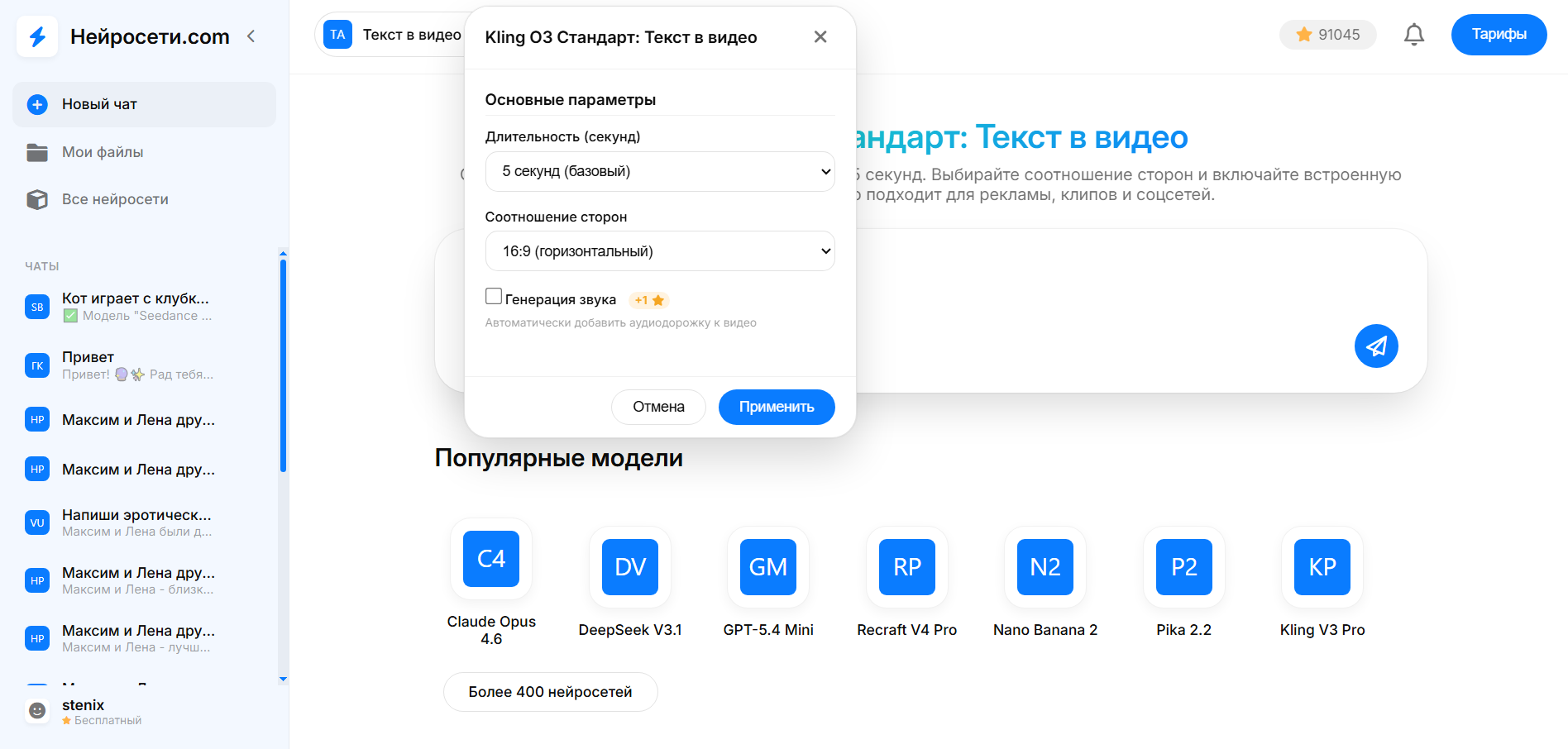Click the Nano Banana 2 label
This screenshot has width=1568, height=749.
pos(1045,630)
